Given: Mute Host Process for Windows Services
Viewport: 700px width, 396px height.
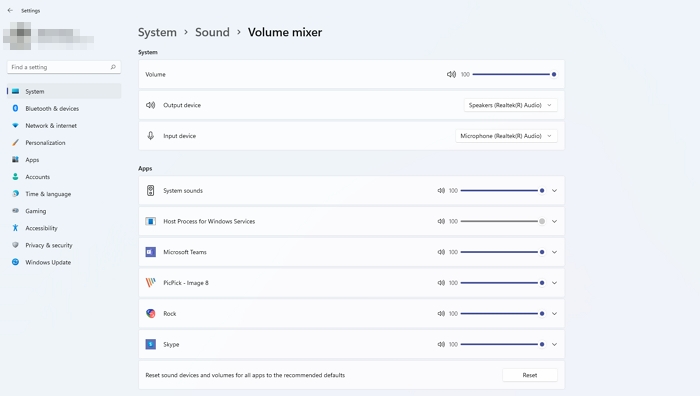Looking at the screenshot, I should click(x=441, y=221).
